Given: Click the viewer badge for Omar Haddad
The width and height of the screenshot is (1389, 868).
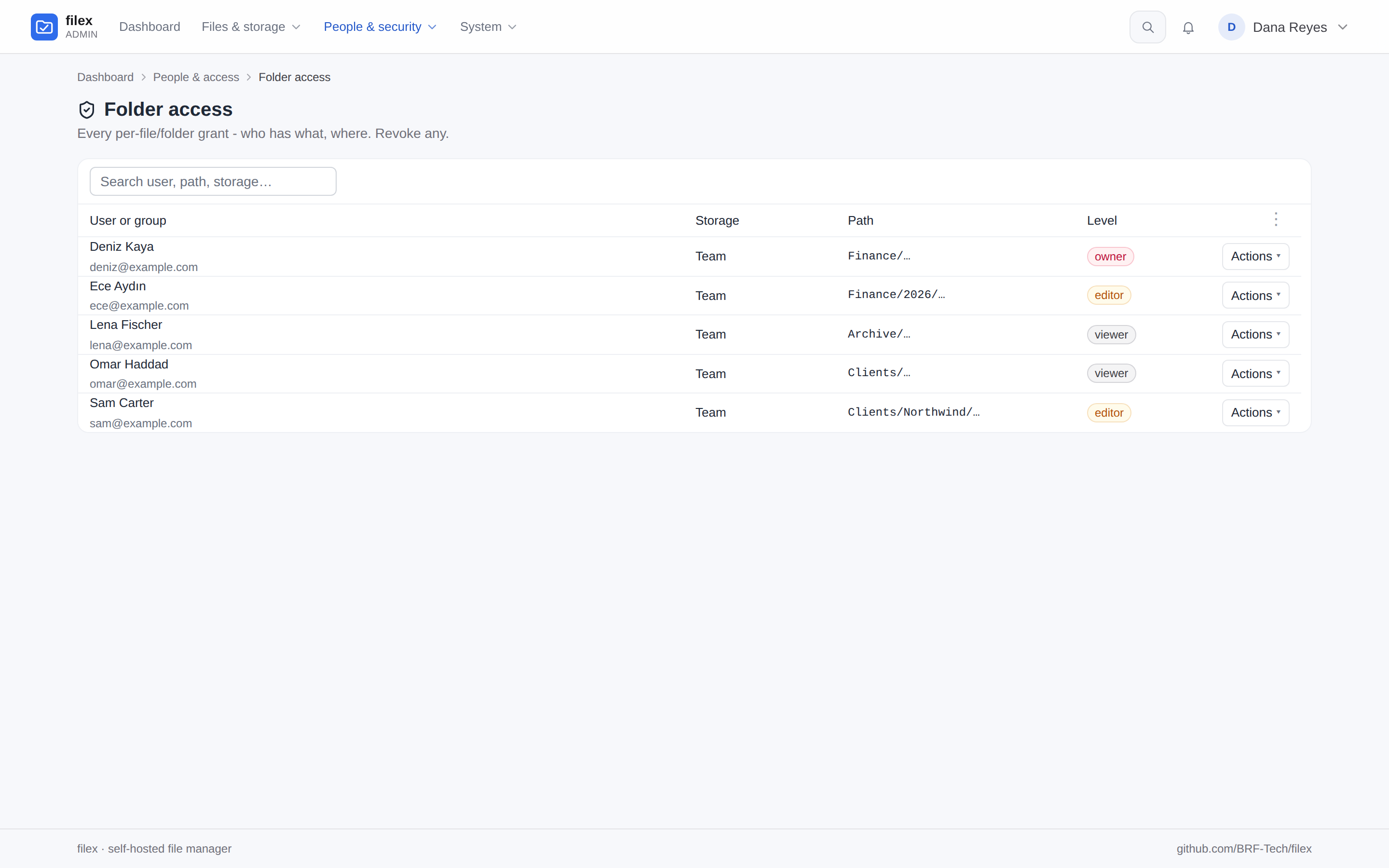Looking at the screenshot, I should point(1111,373).
